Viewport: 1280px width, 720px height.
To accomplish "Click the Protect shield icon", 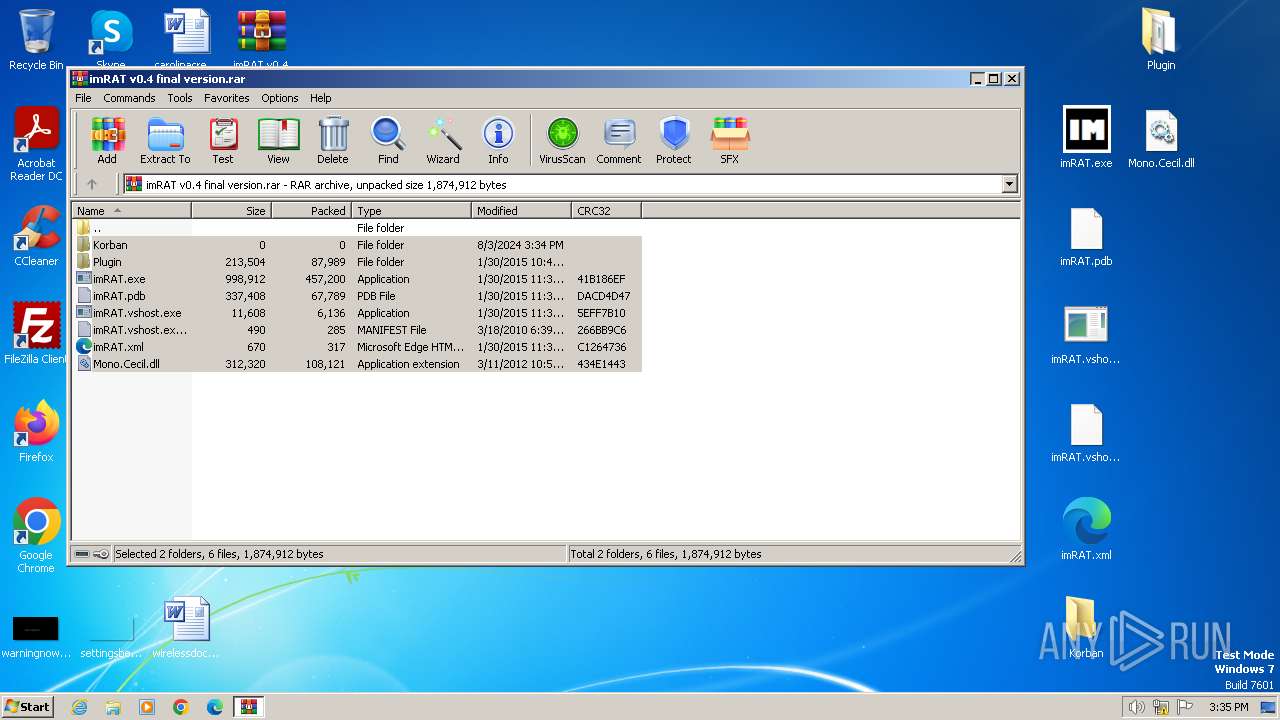I will pyautogui.click(x=674, y=140).
